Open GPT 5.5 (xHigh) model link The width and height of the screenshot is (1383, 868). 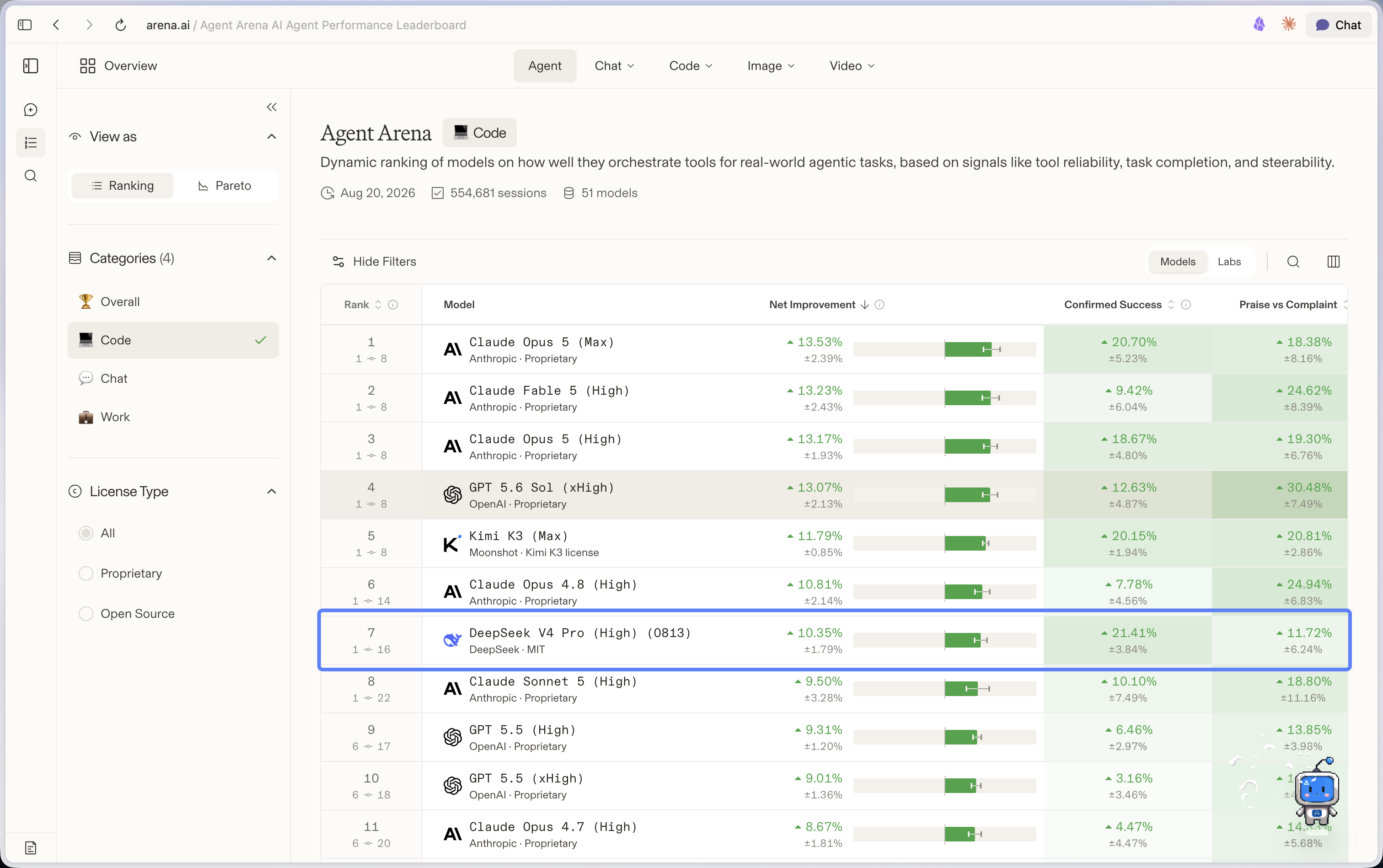coord(526,779)
